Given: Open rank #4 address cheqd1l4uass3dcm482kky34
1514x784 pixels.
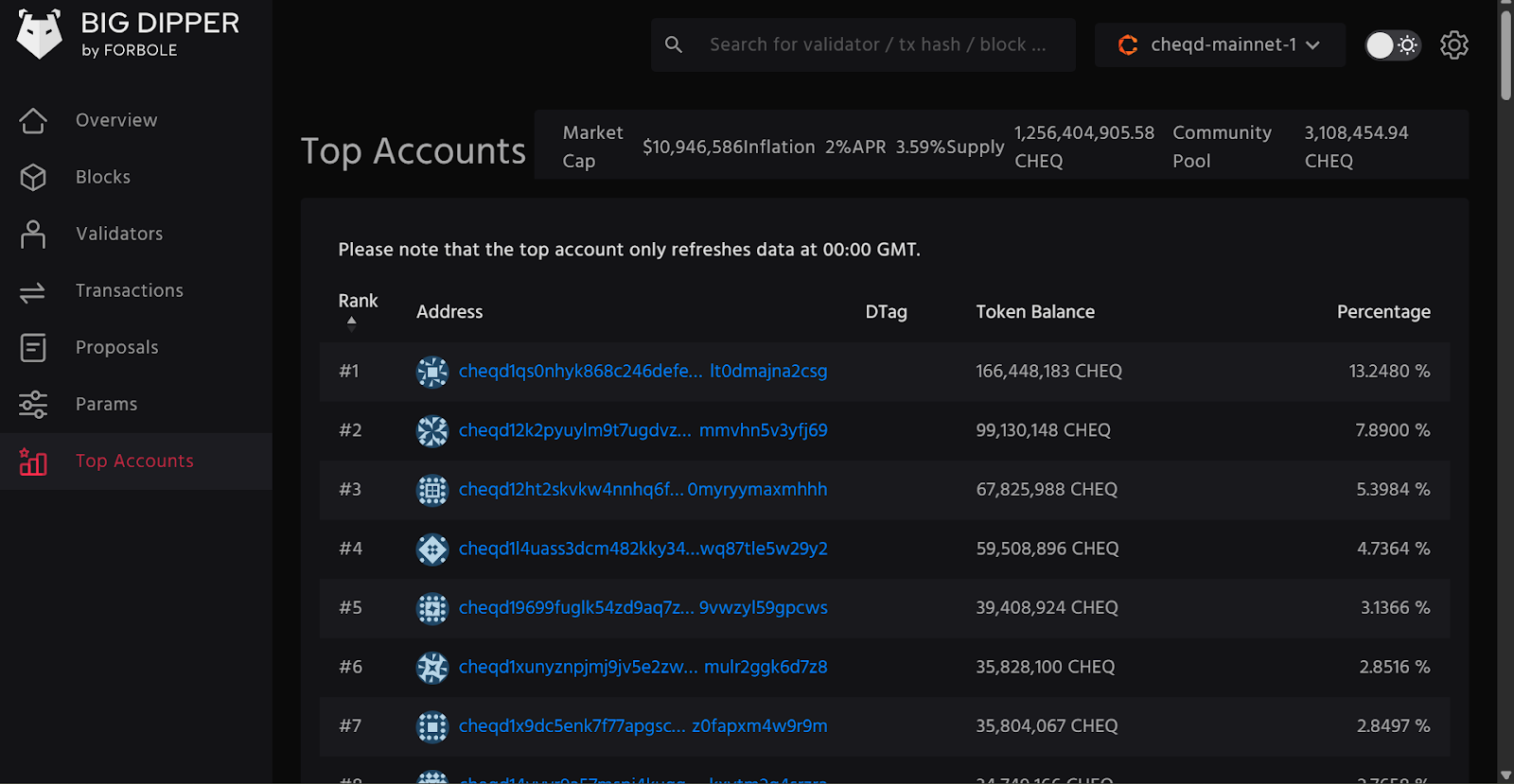Looking at the screenshot, I should point(643,549).
